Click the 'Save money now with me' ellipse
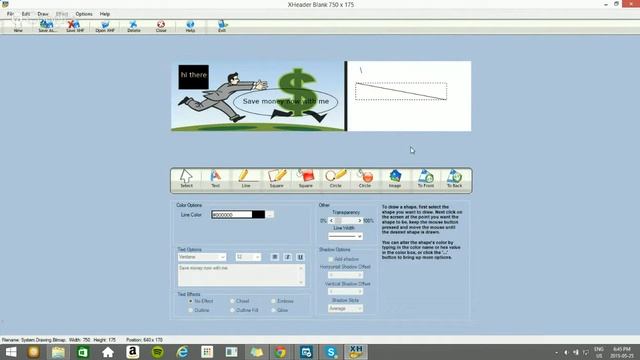The width and height of the screenshot is (640, 360). [286, 101]
